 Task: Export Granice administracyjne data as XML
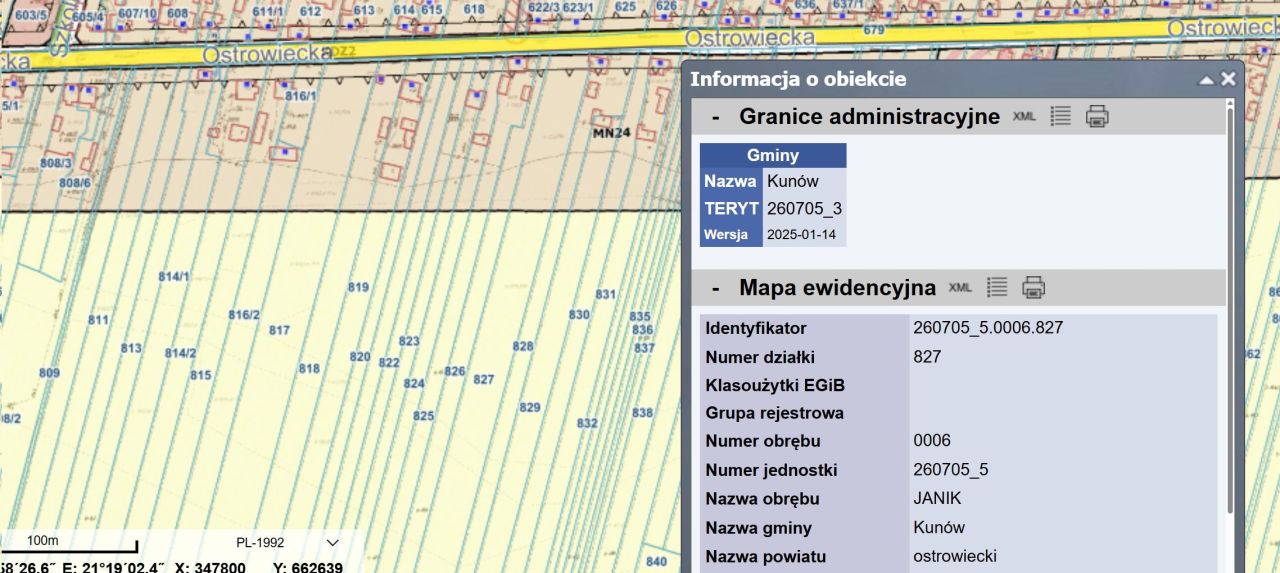click(x=1024, y=116)
